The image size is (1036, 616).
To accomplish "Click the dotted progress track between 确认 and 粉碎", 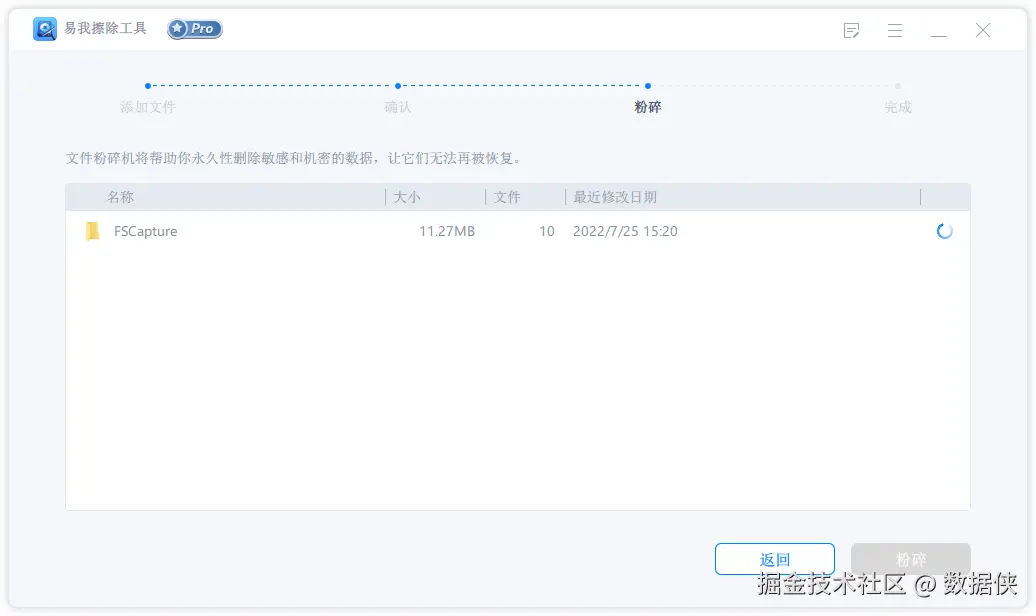I will [523, 87].
